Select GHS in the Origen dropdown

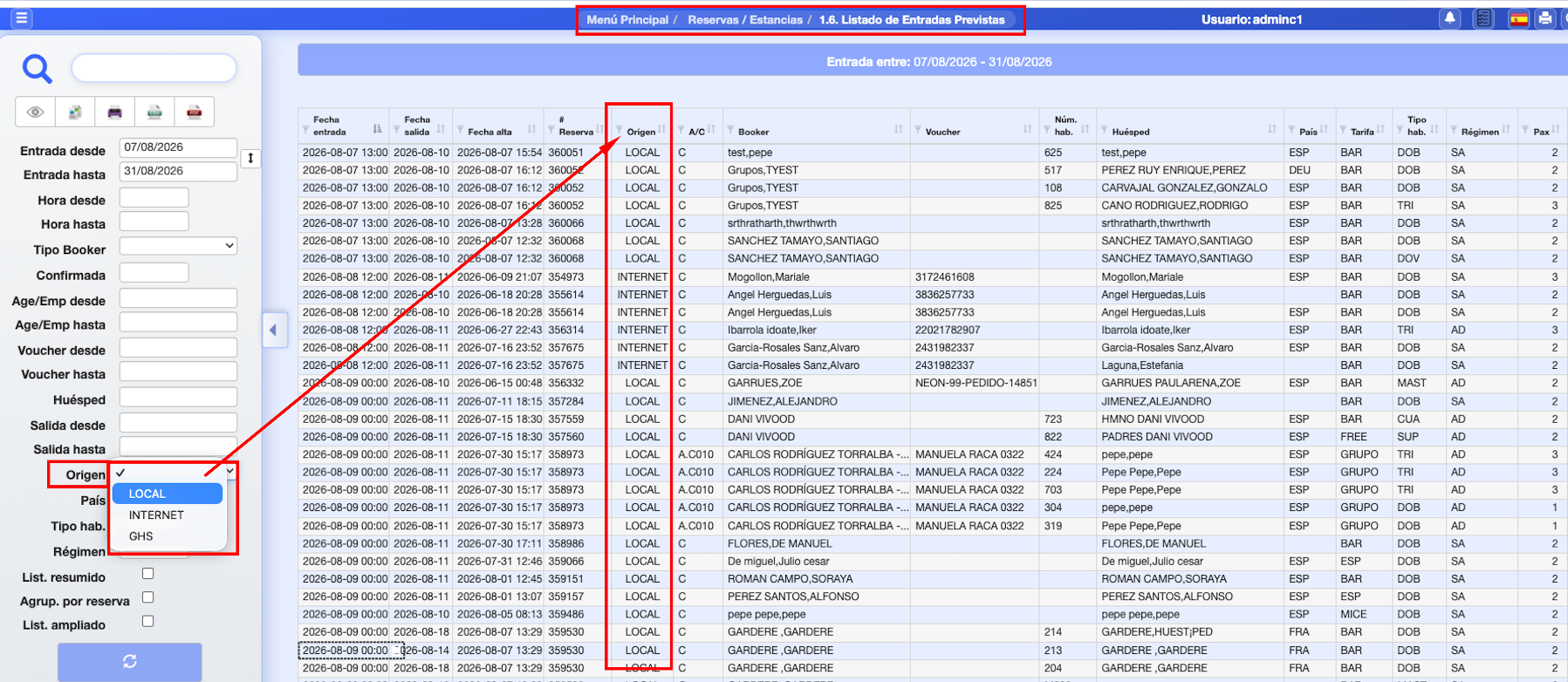[168, 536]
